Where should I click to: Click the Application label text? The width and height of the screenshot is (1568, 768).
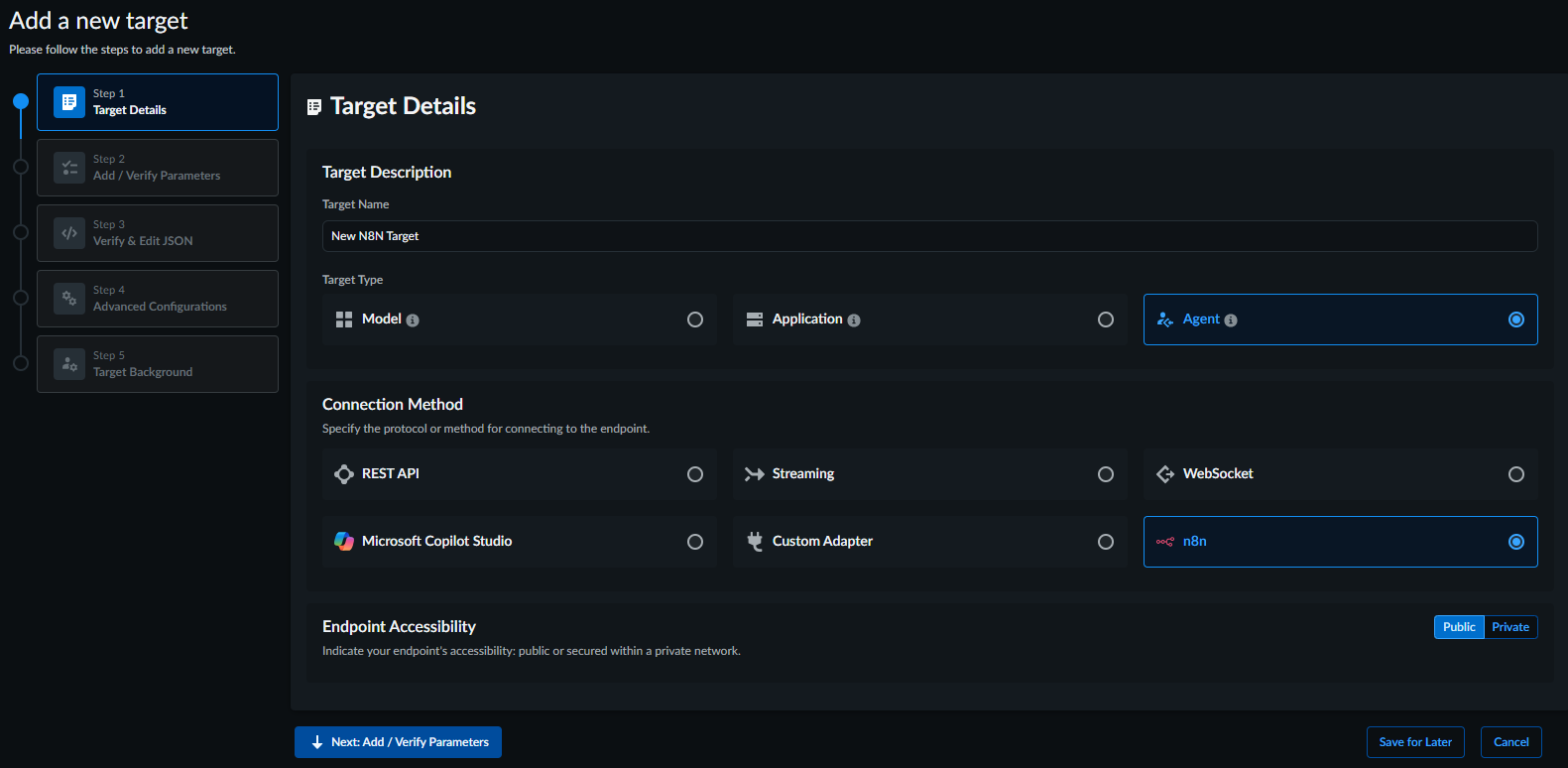[x=807, y=320]
